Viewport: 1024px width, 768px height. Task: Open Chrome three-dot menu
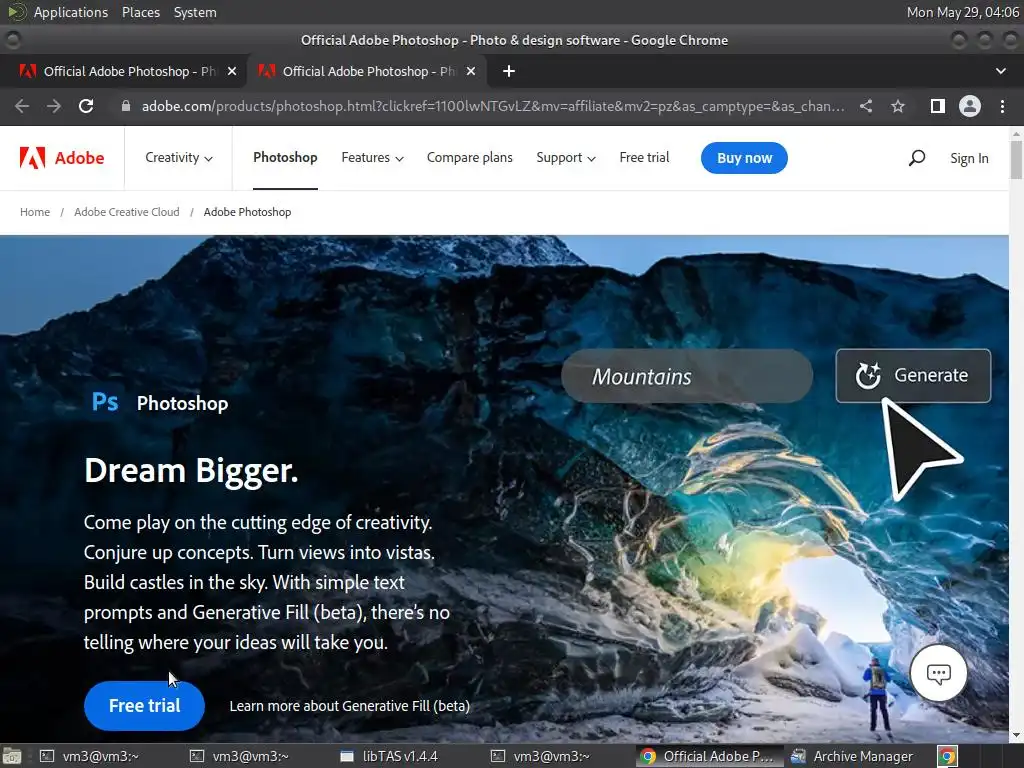tap(1002, 106)
